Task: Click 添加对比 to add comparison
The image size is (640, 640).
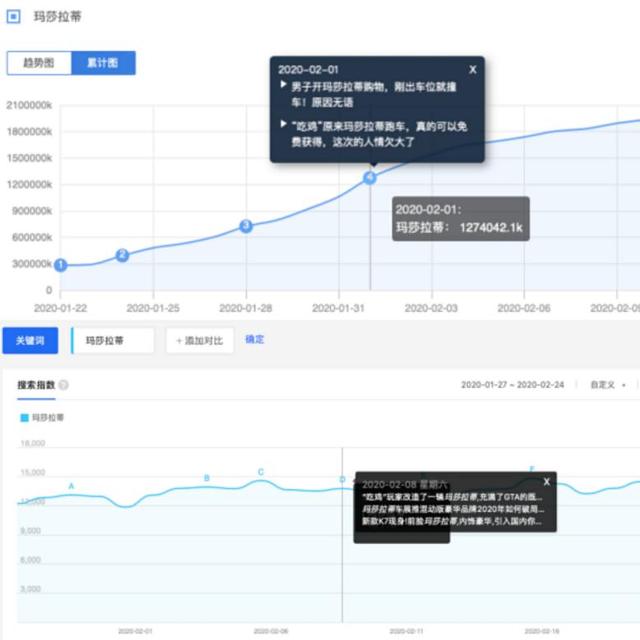Action: [x=201, y=340]
